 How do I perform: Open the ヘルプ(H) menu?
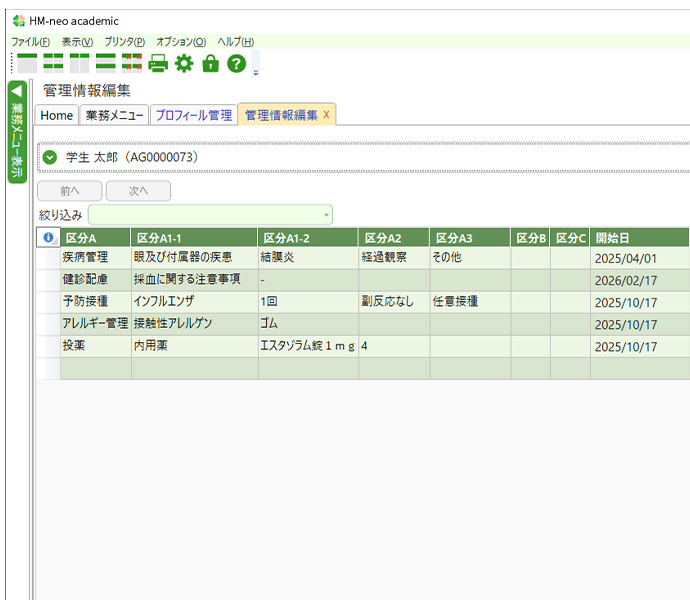click(x=235, y=42)
